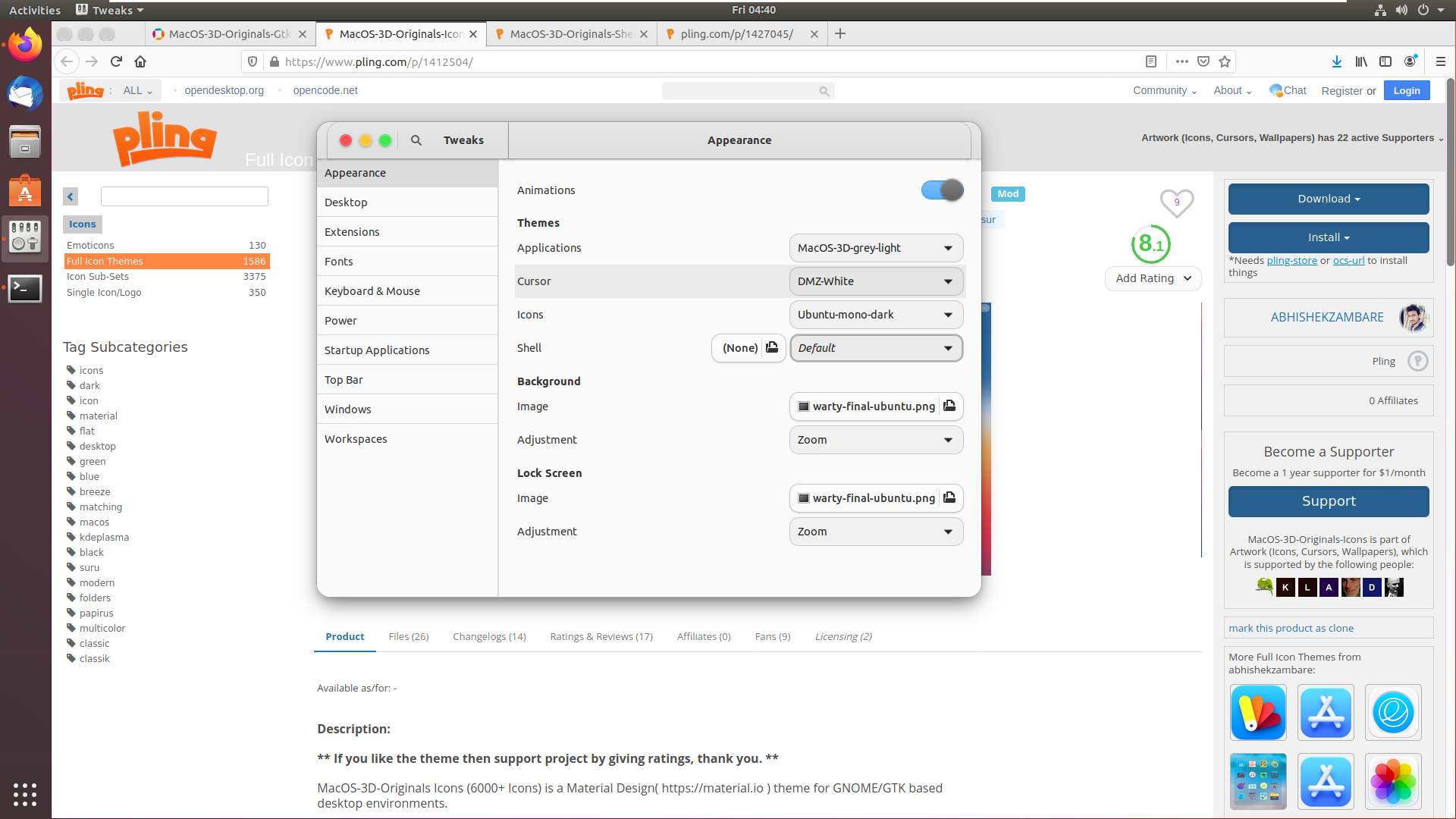Open Lock Screen Adjustment dropdown
The width and height of the screenshot is (1456, 819).
876,532
